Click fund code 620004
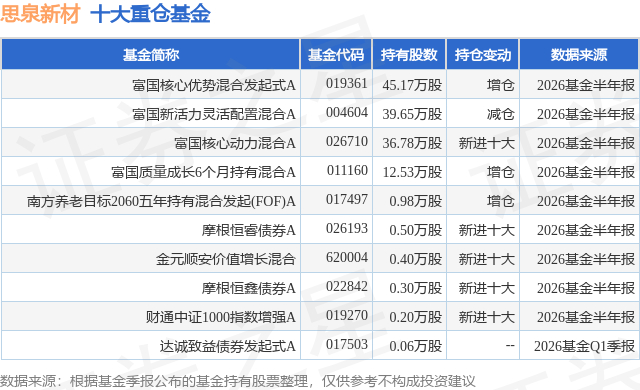Screen dimensions: 640x390 [x=347, y=257]
